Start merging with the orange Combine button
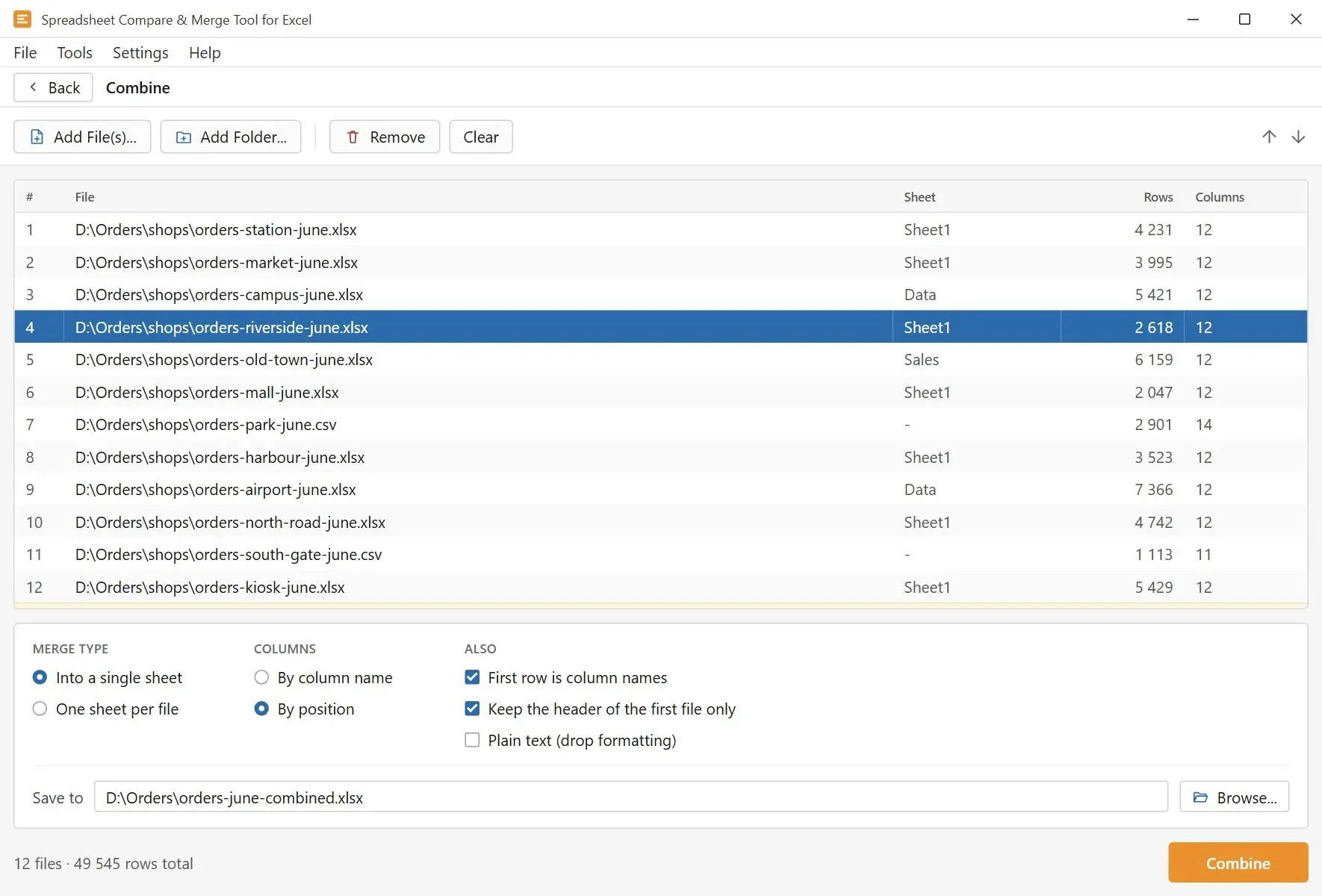 coord(1238,863)
